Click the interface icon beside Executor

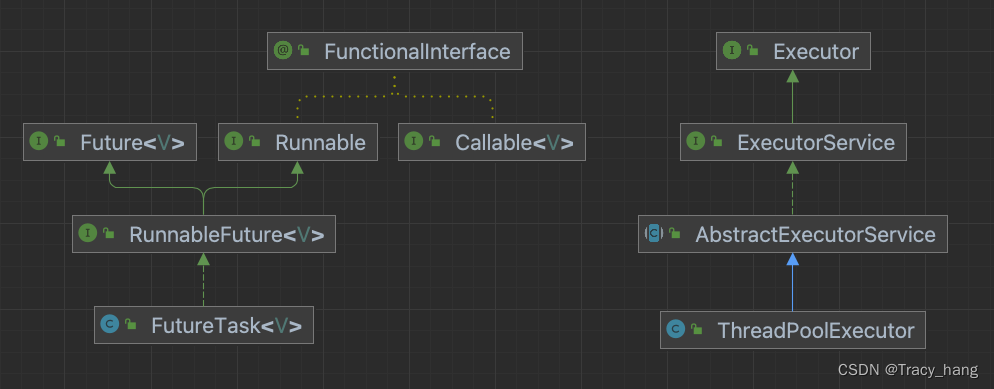(732, 51)
